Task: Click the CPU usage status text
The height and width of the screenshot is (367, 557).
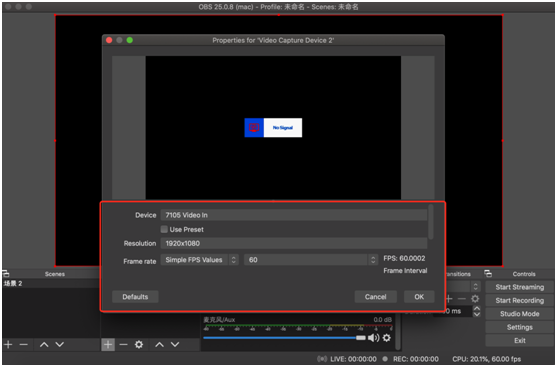Action: [x=486, y=359]
